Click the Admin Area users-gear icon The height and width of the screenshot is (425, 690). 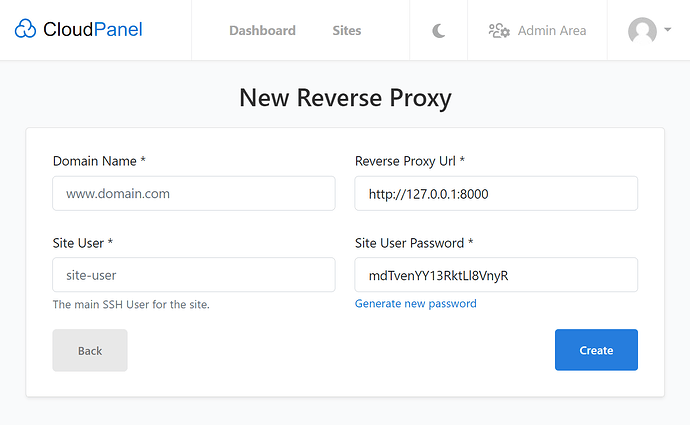point(499,31)
